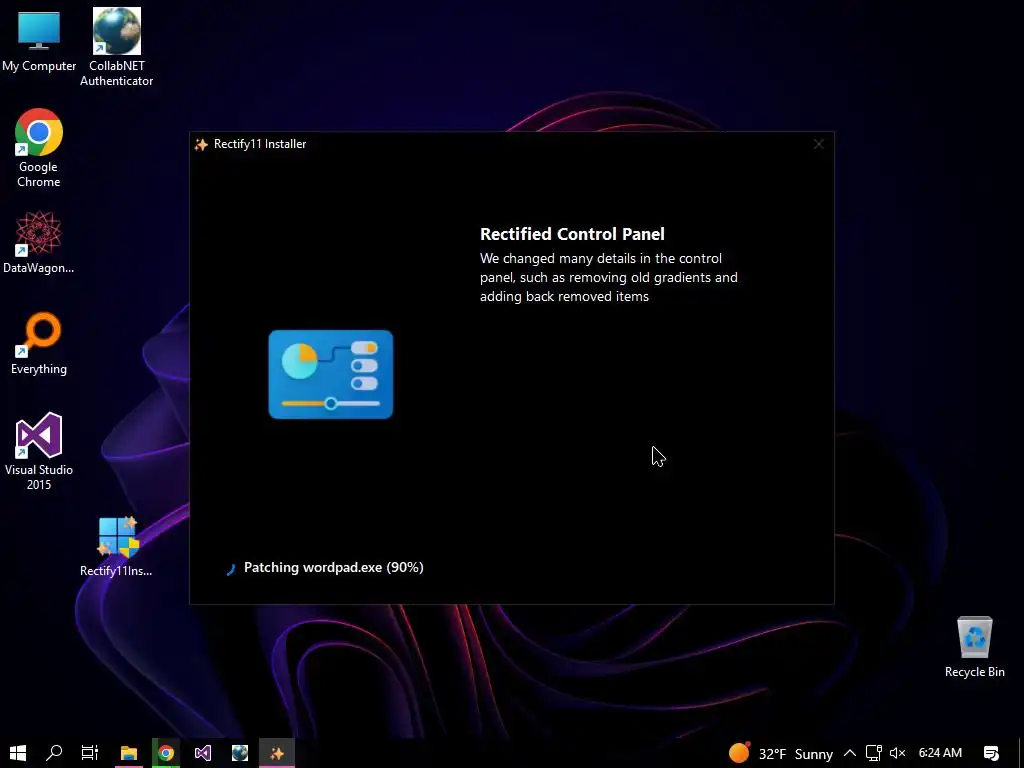The image size is (1024, 768).
Task: Open File Explorer from the taskbar
Action: coord(129,753)
